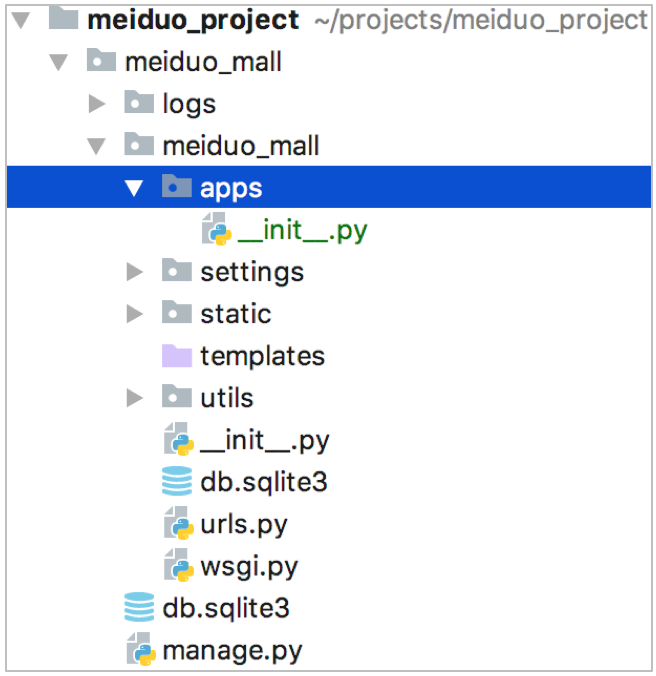The width and height of the screenshot is (656, 676).
Task: Collapse the meiduo_project root arrow
Action: [21, 20]
